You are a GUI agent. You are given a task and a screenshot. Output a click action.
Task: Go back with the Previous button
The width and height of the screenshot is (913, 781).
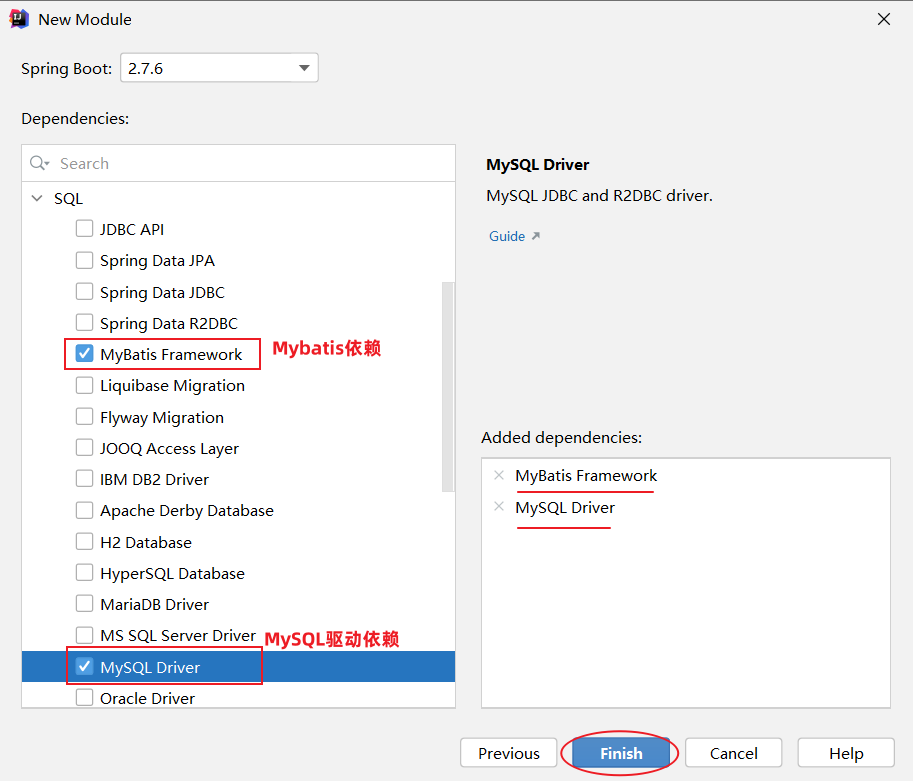[x=508, y=753]
